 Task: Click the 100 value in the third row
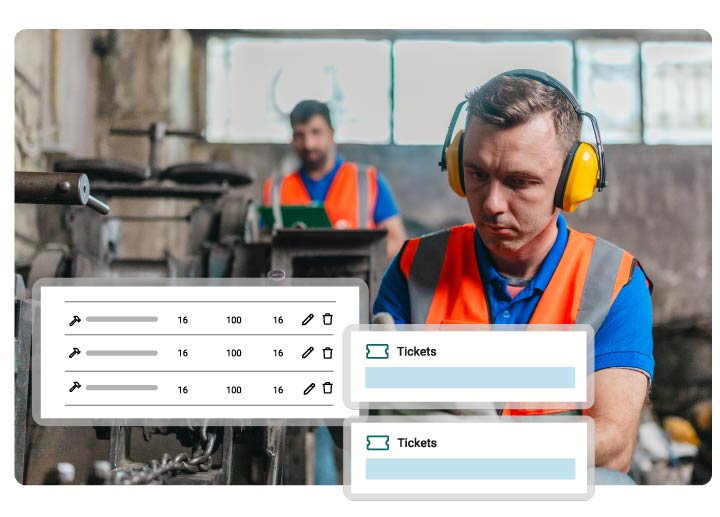pyautogui.click(x=234, y=390)
